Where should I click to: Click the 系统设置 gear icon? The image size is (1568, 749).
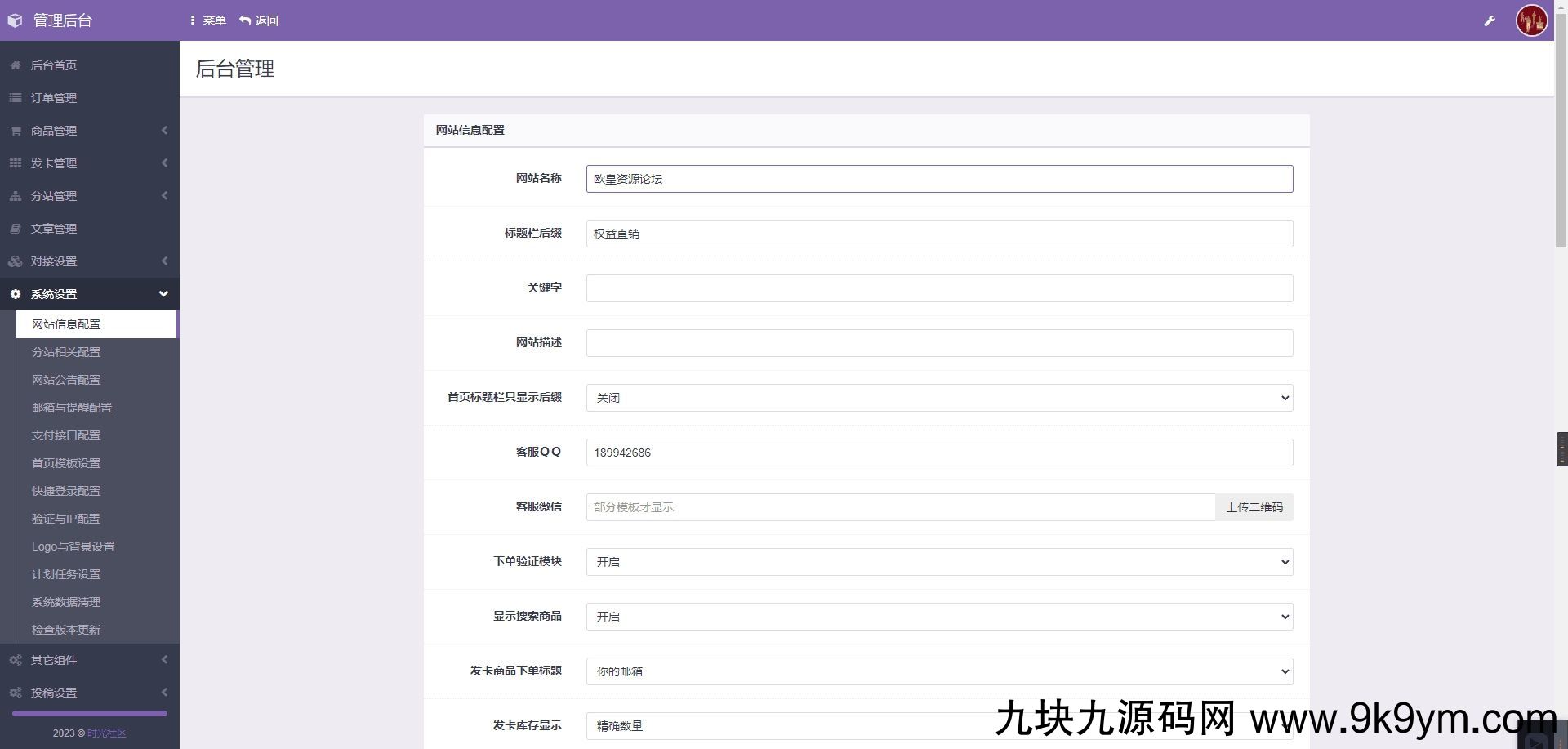[14, 294]
